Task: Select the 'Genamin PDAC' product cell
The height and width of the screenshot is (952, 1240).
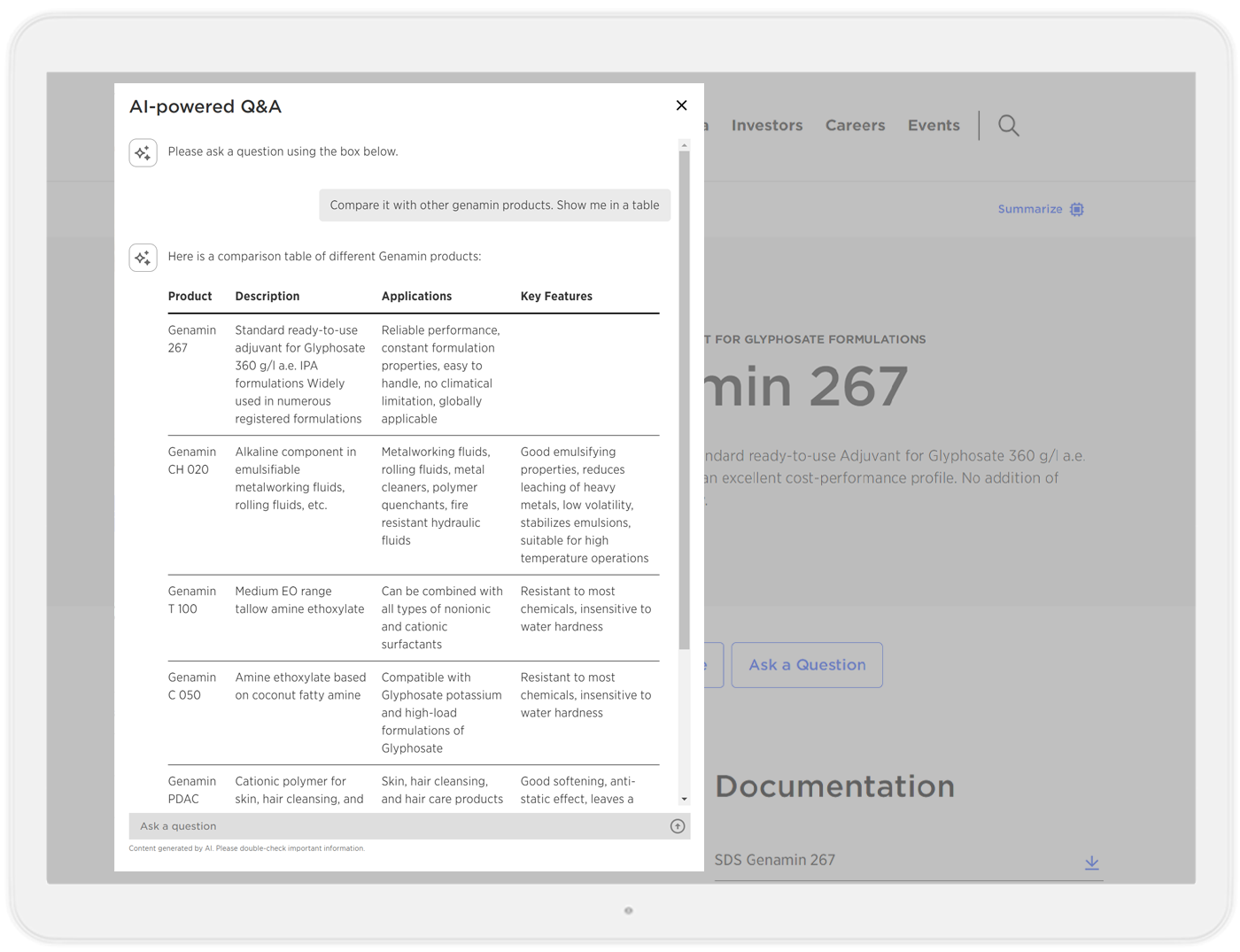Action: 192,790
